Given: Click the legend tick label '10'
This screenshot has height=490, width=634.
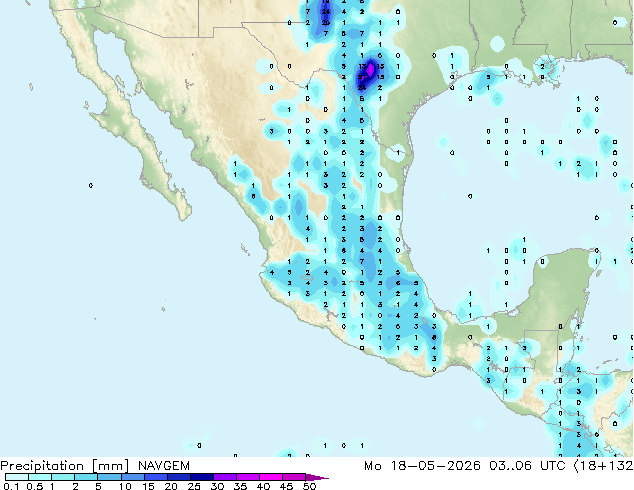Looking at the screenshot, I should pos(125,486).
